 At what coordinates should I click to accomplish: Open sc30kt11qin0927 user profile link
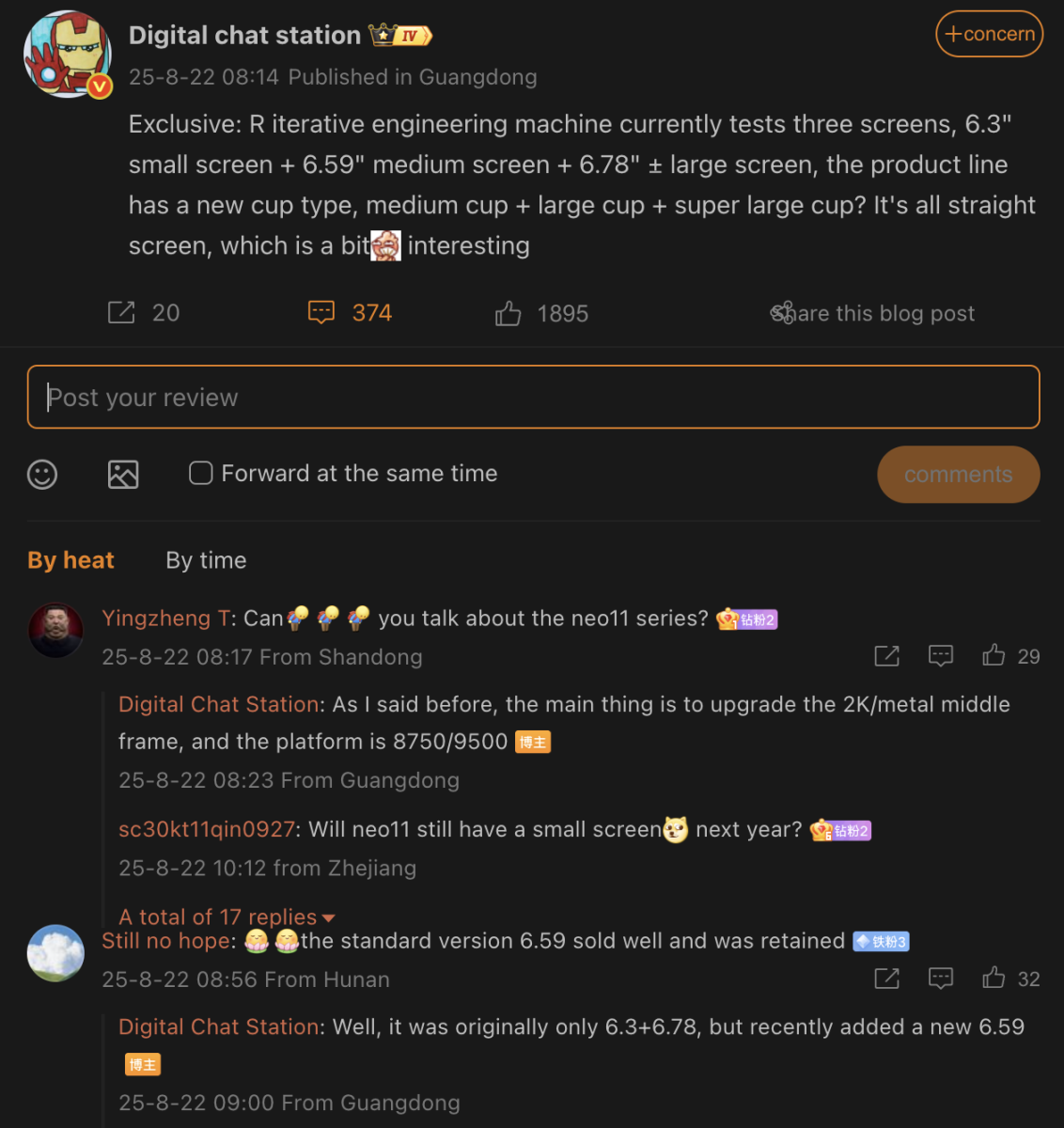point(207,829)
